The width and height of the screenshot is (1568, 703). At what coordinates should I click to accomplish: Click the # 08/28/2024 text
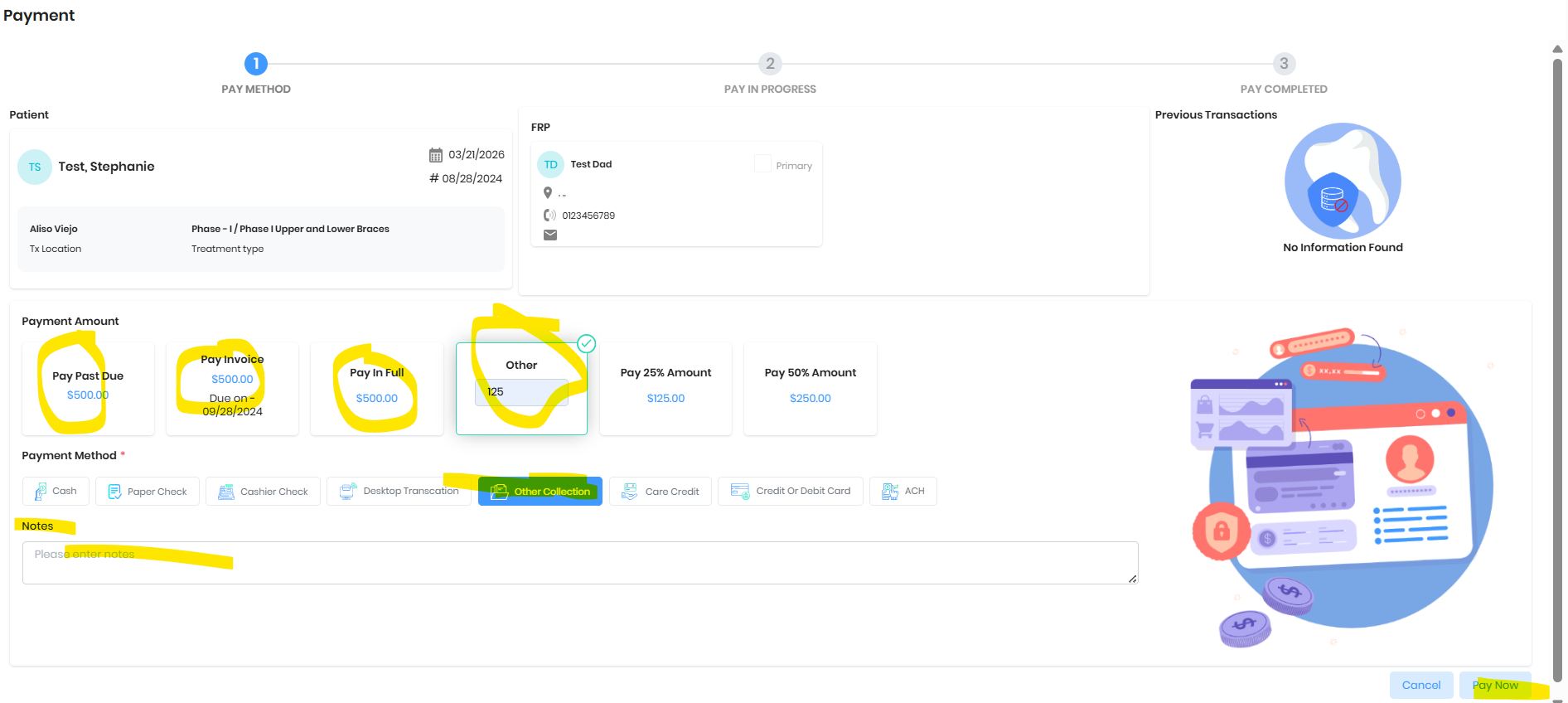tap(466, 178)
